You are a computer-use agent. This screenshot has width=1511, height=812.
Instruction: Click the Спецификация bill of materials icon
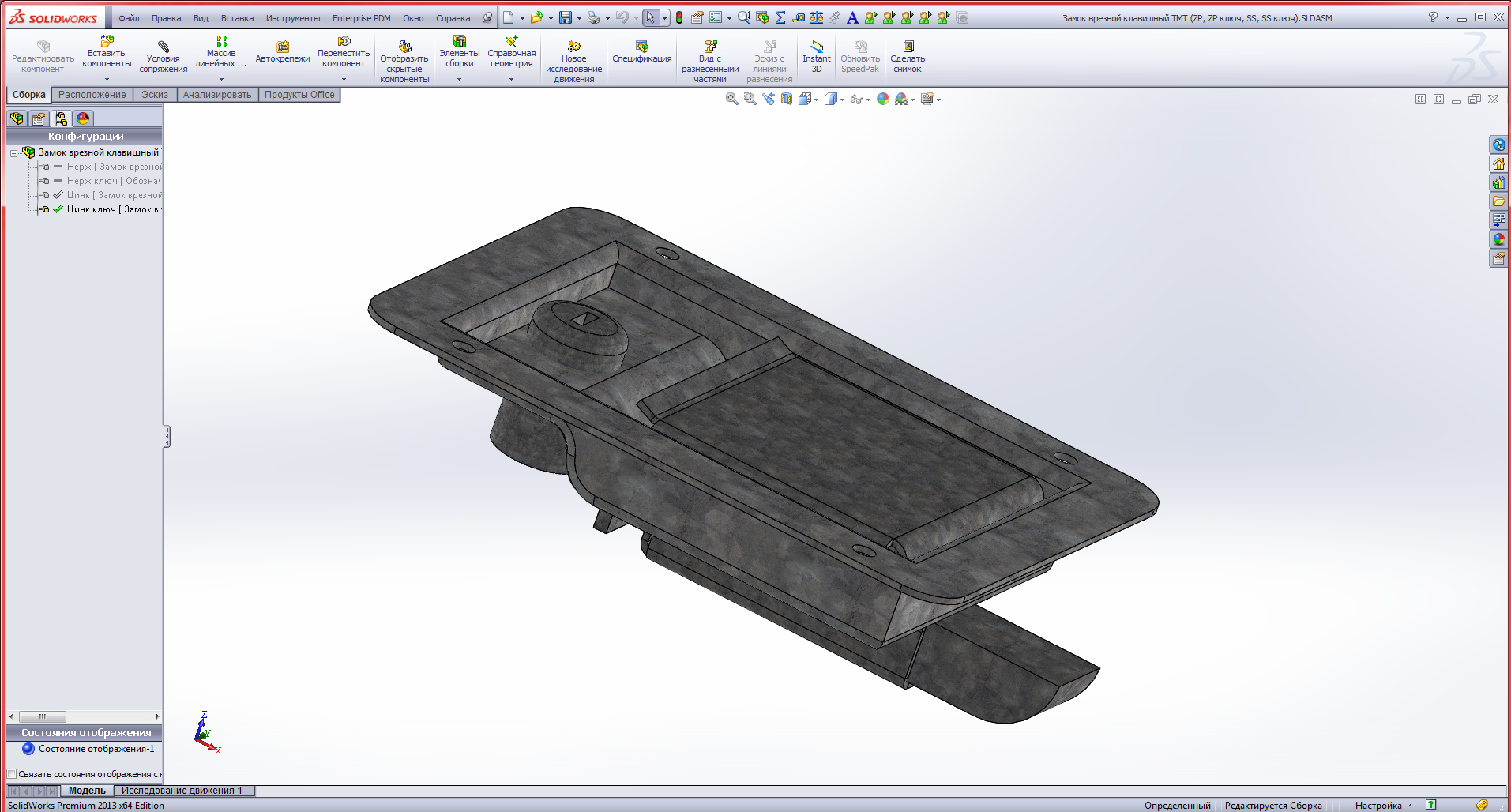(x=642, y=52)
